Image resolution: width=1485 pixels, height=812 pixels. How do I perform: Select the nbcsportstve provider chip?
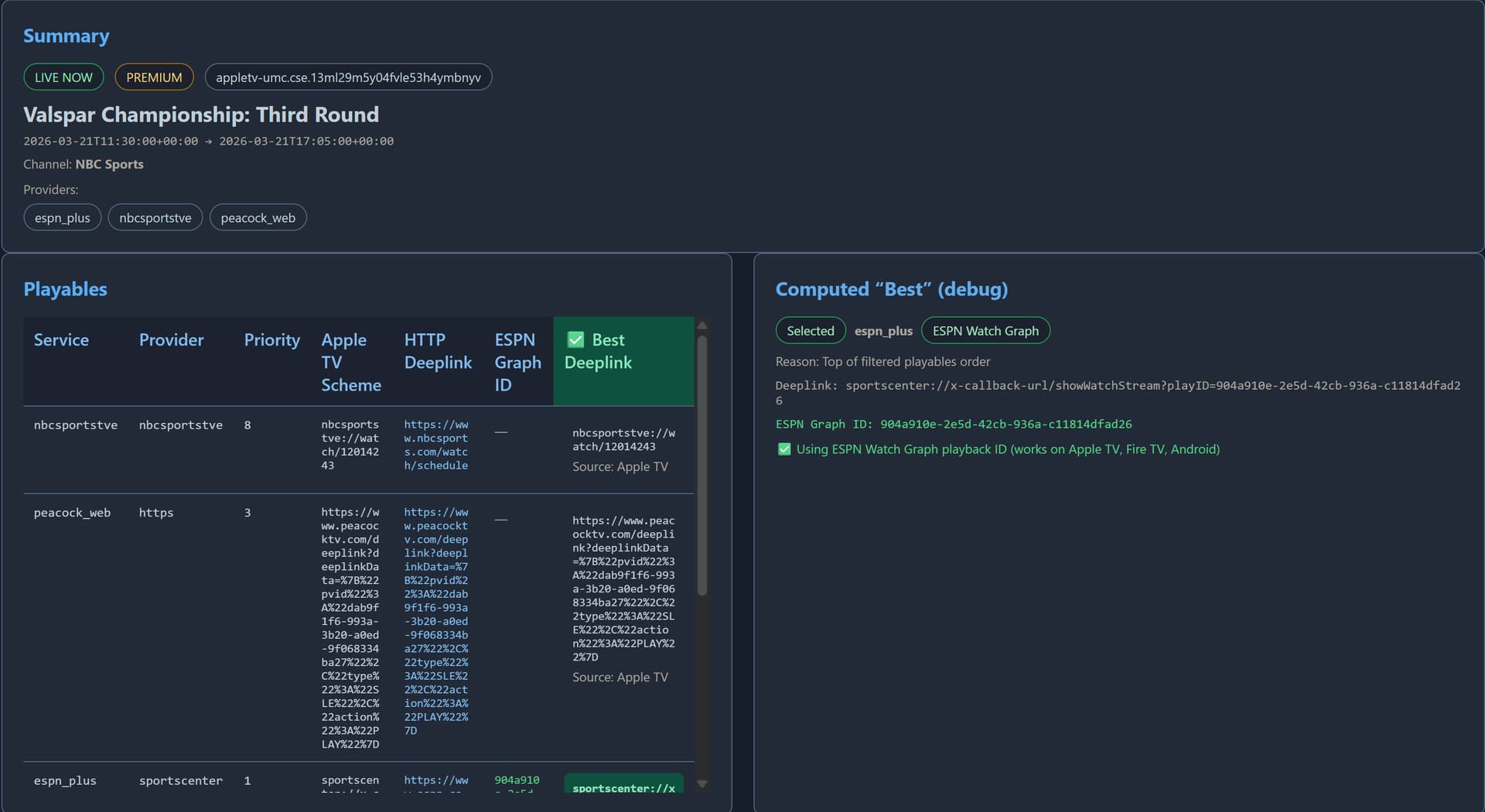tap(155, 218)
